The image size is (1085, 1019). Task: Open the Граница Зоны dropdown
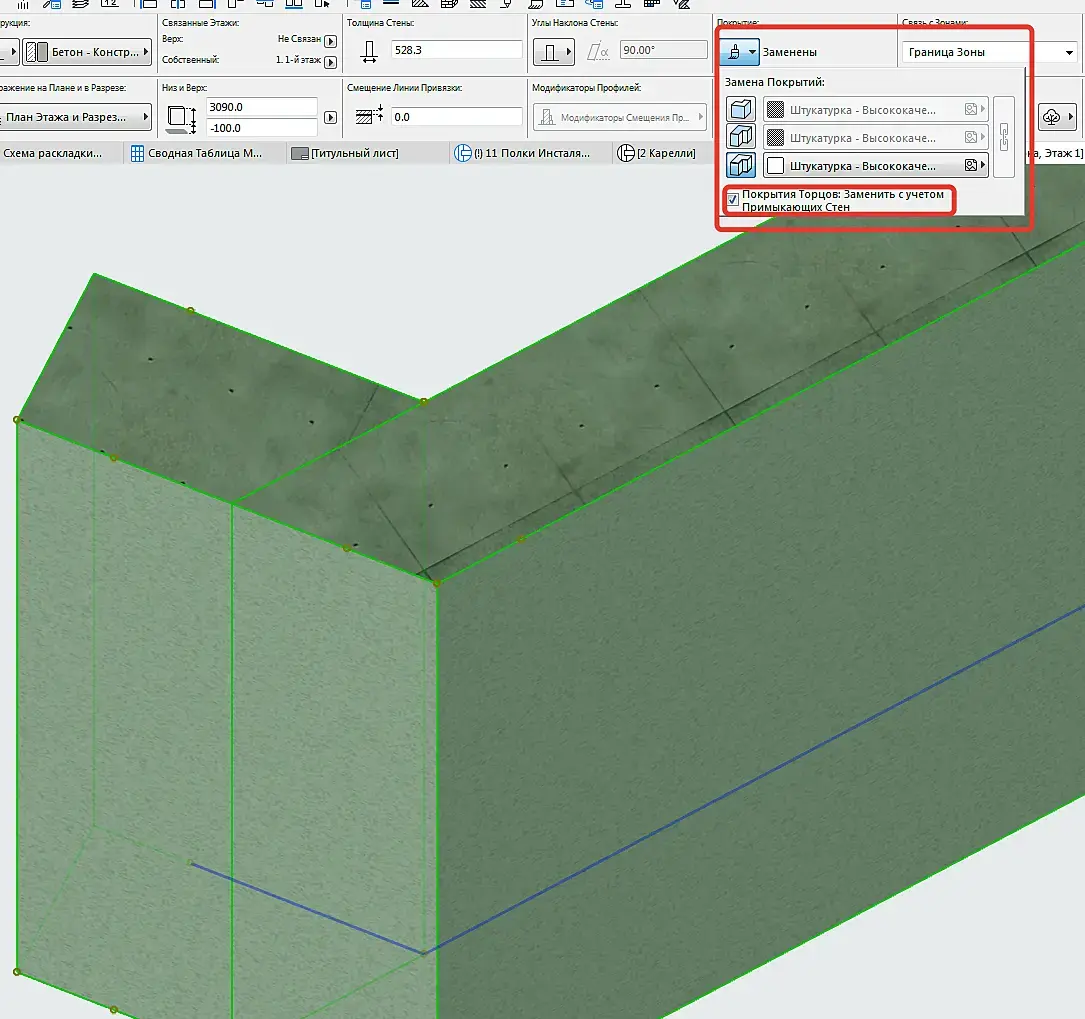point(990,52)
